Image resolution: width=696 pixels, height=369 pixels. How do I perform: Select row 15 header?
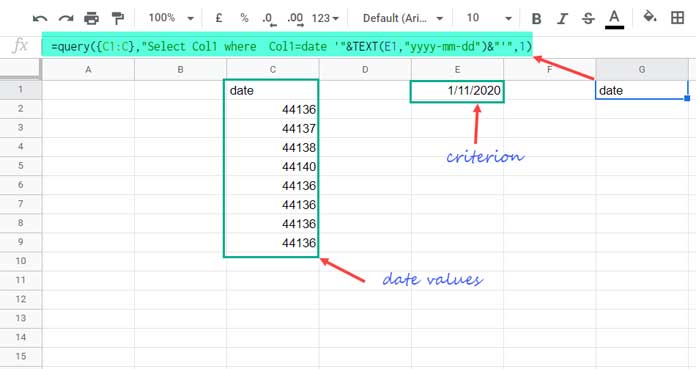[20, 356]
